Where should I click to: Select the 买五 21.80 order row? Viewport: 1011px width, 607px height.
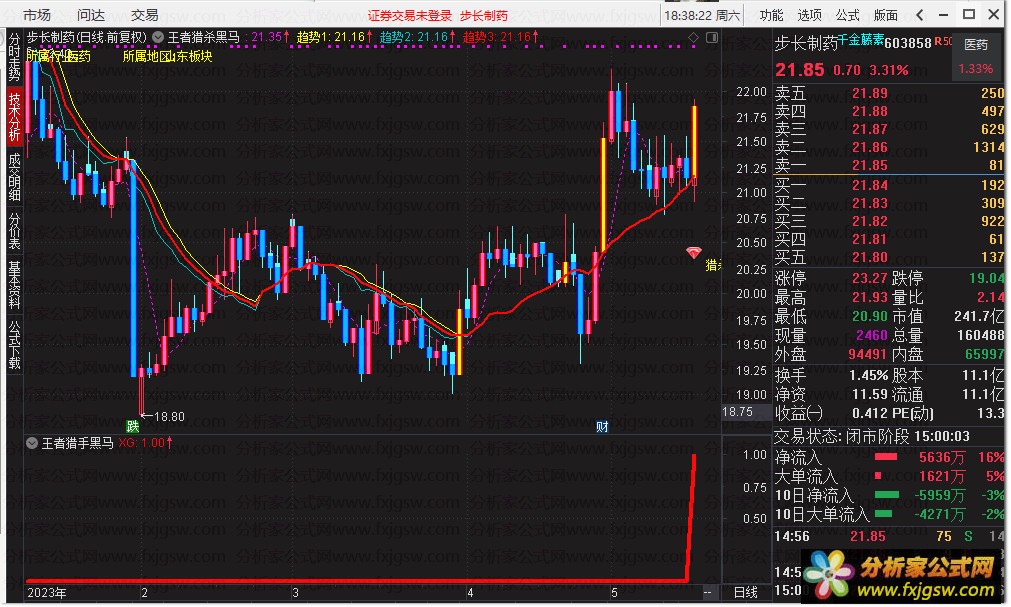pyautogui.click(x=889, y=257)
